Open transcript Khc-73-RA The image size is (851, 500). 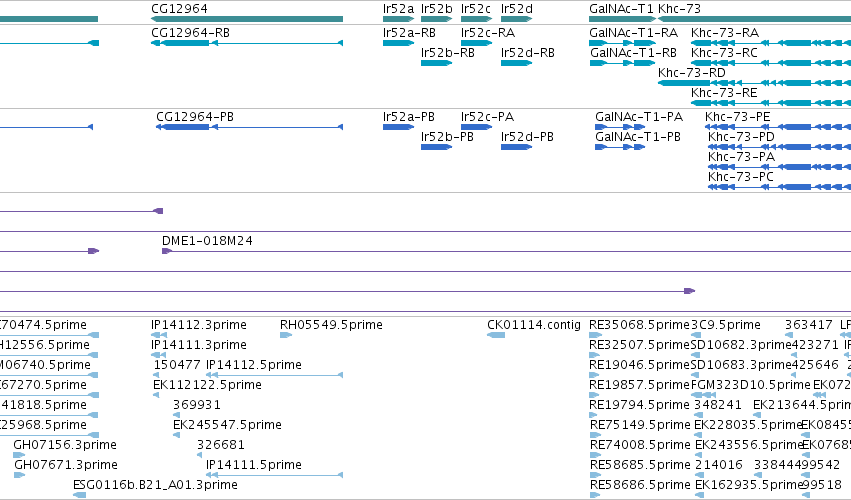pos(725,33)
